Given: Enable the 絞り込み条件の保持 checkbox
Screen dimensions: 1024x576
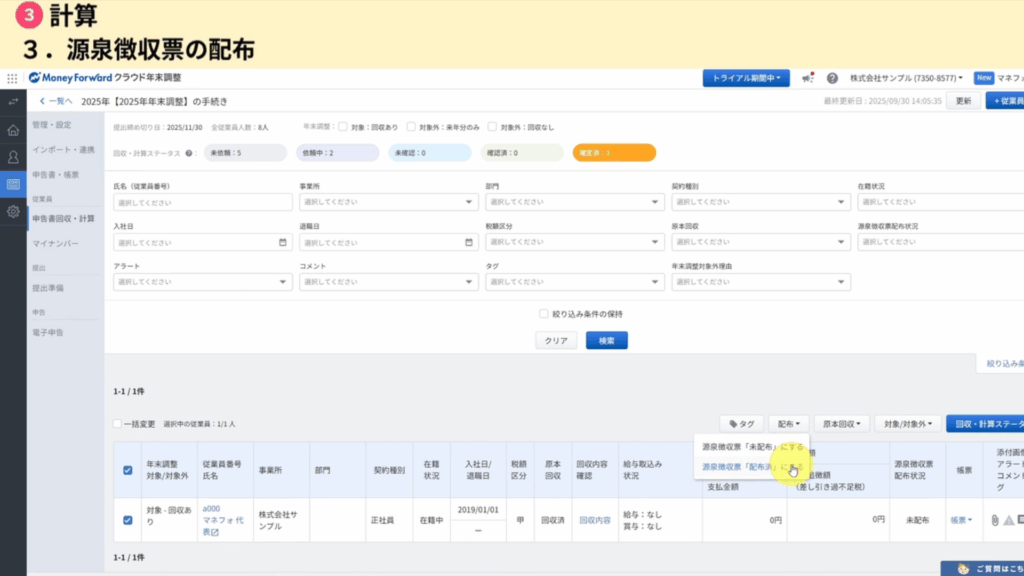Looking at the screenshot, I should (x=544, y=313).
